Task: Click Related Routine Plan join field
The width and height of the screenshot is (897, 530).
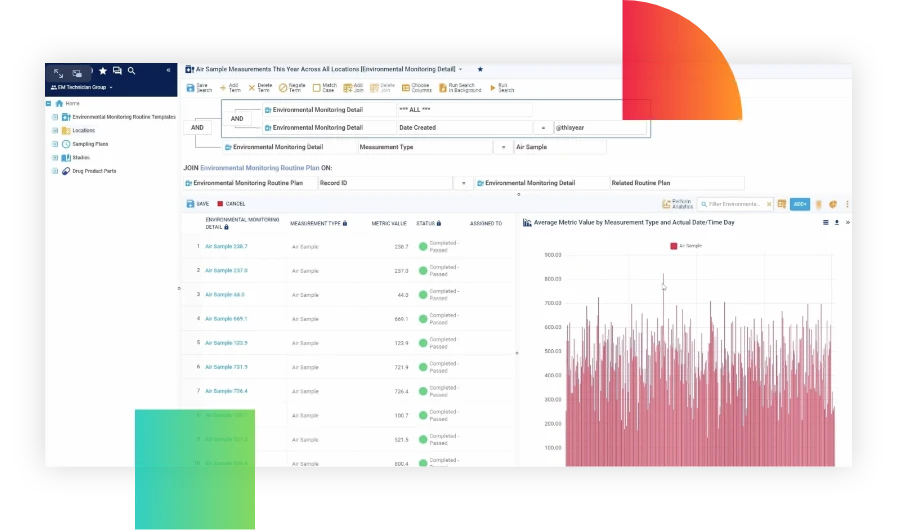Action: point(677,183)
